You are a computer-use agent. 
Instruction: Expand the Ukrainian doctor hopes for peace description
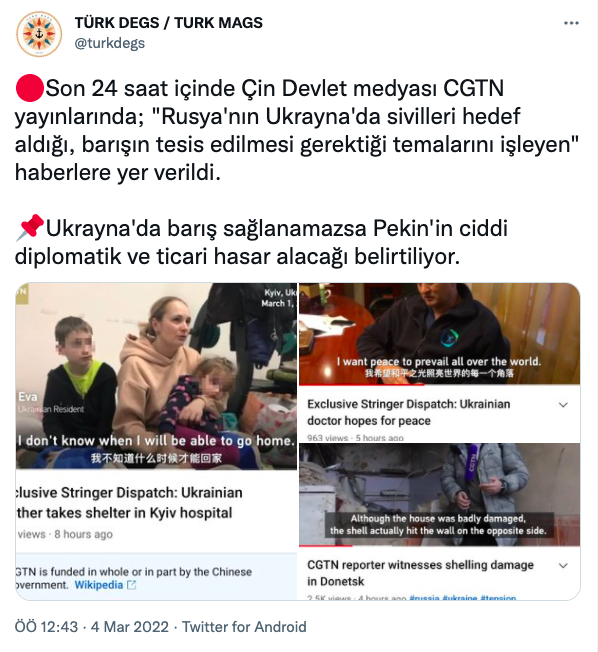[x=563, y=405]
